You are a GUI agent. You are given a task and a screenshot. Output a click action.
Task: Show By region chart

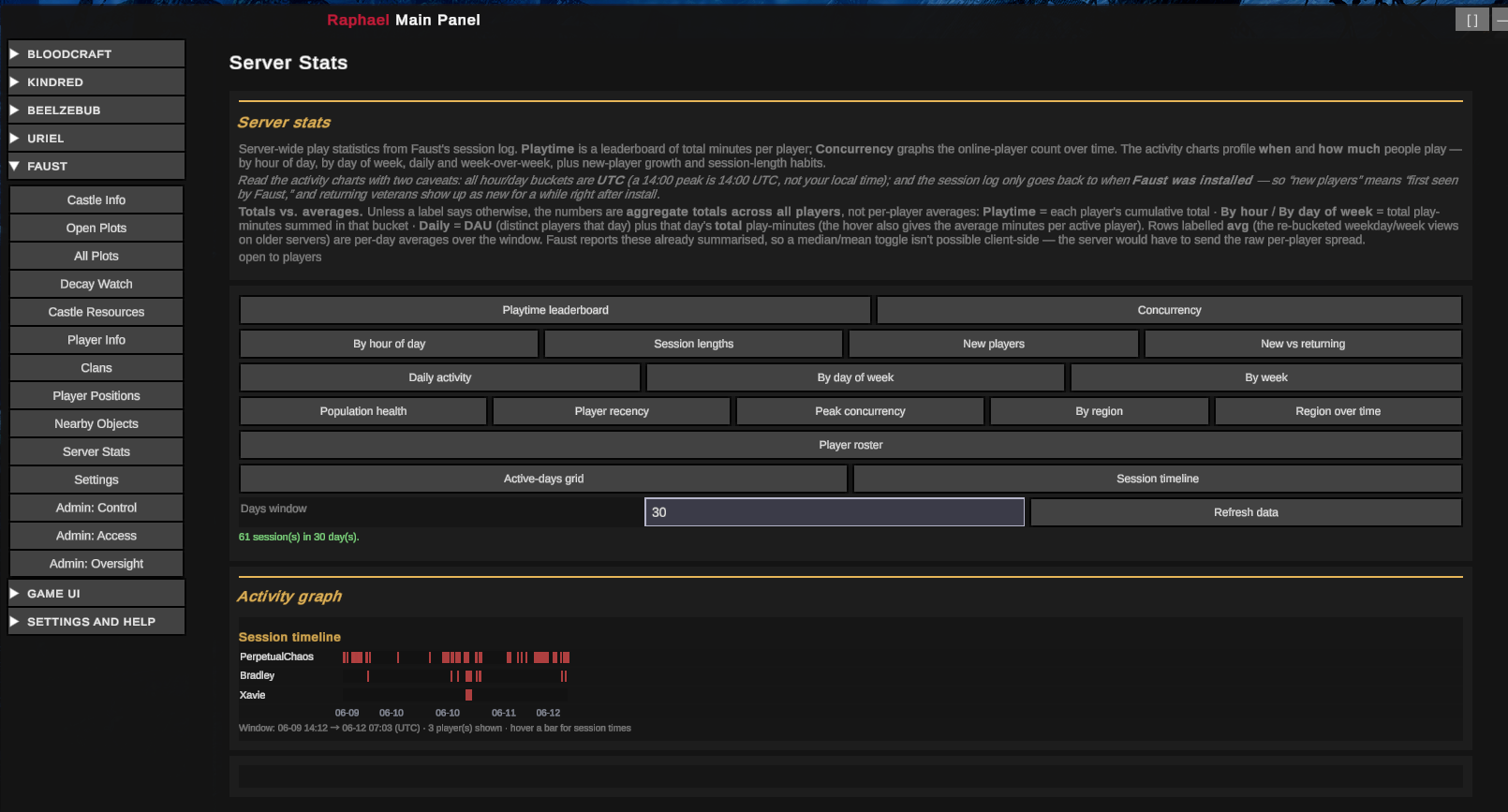[x=1100, y=411]
